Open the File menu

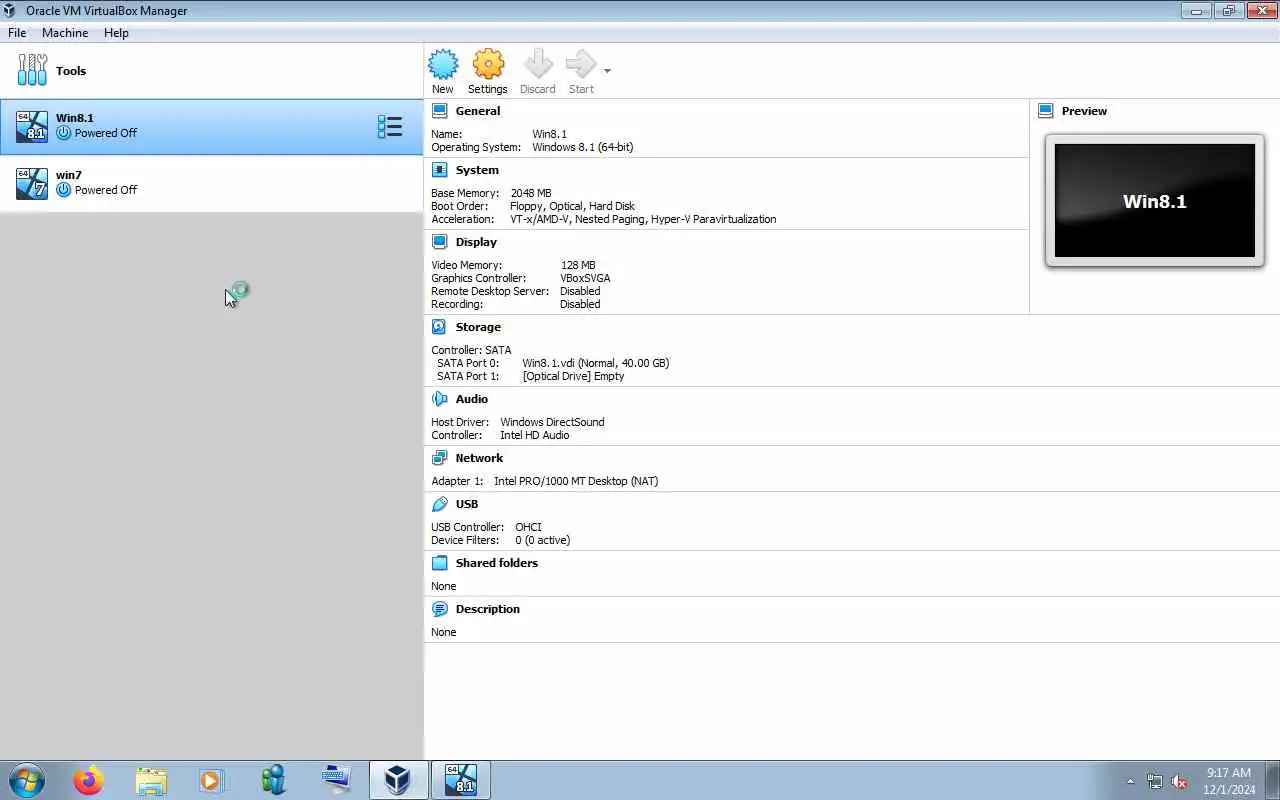(17, 33)
